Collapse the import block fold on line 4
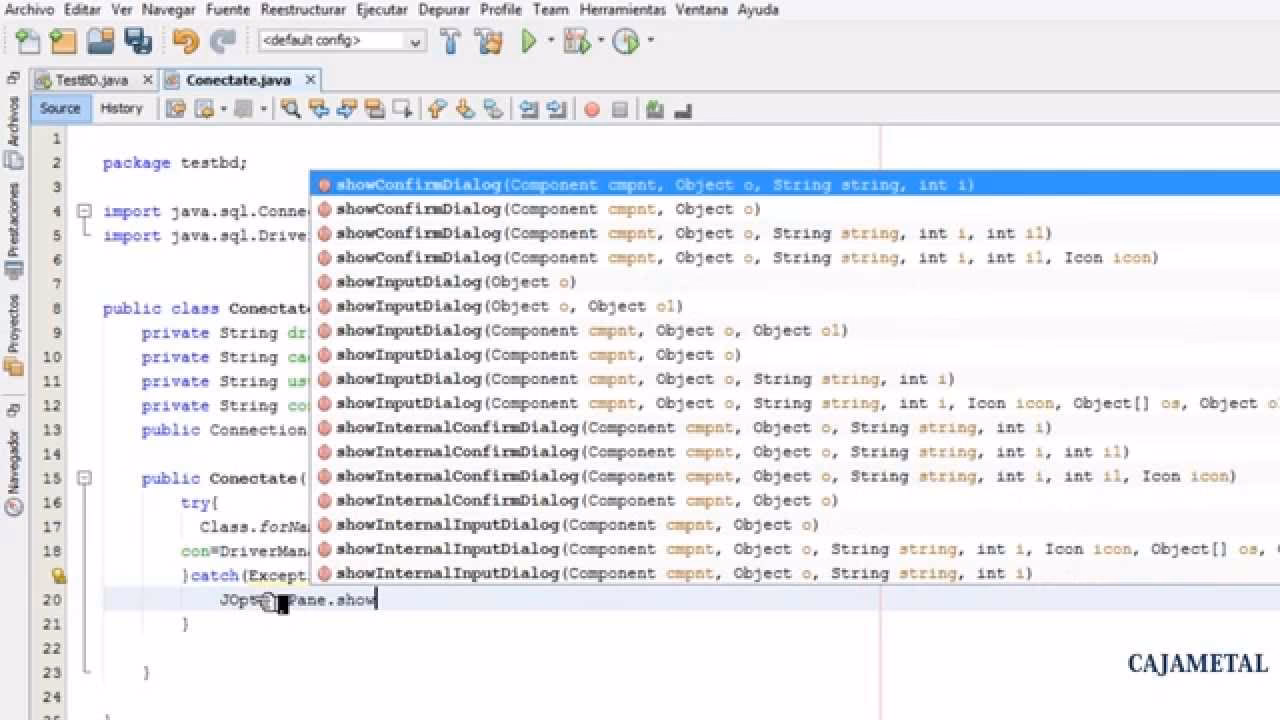1280x720 pixels. click(x=84, y=211)
